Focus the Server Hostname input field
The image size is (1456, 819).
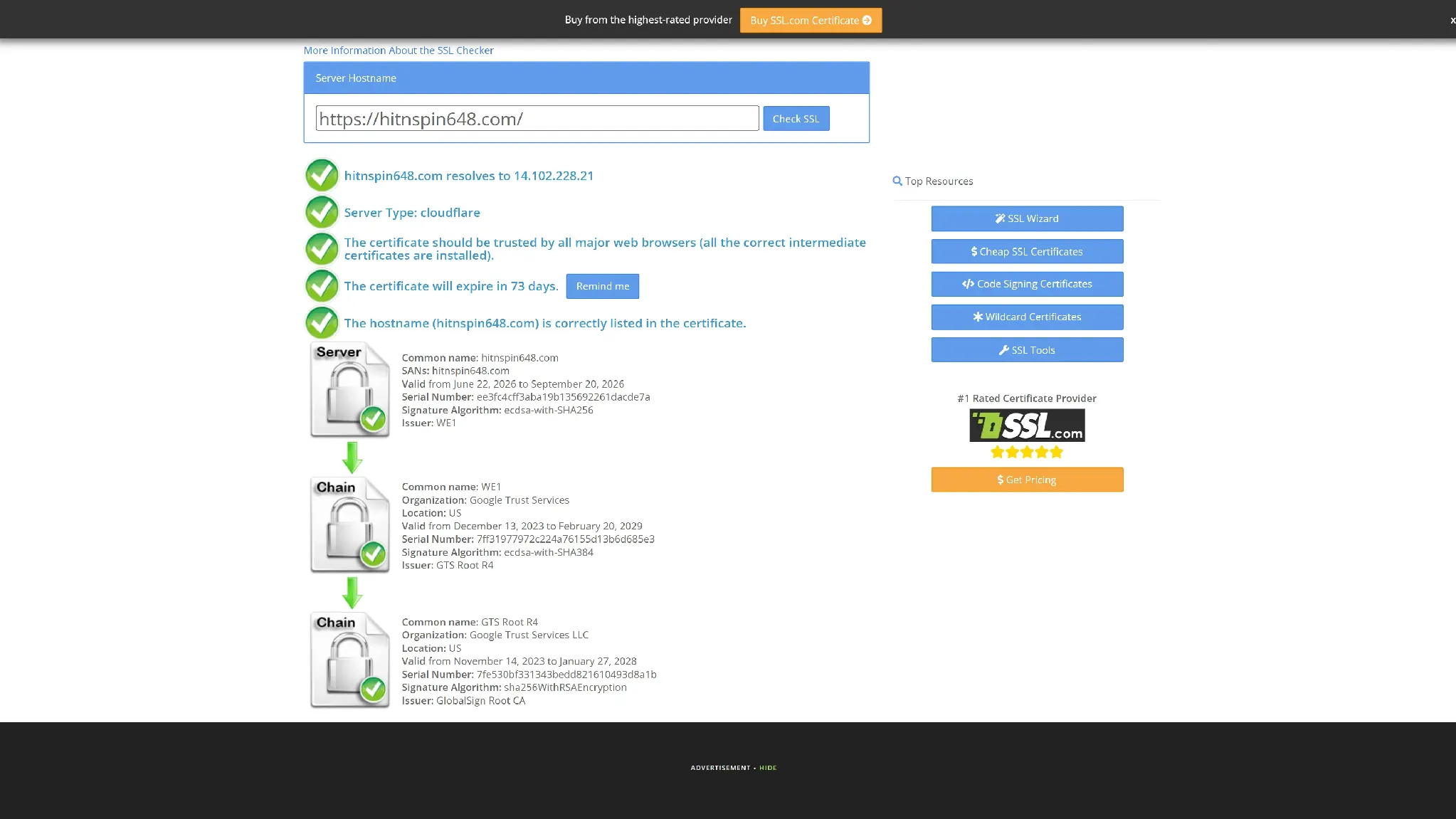[x=537, y=118]
